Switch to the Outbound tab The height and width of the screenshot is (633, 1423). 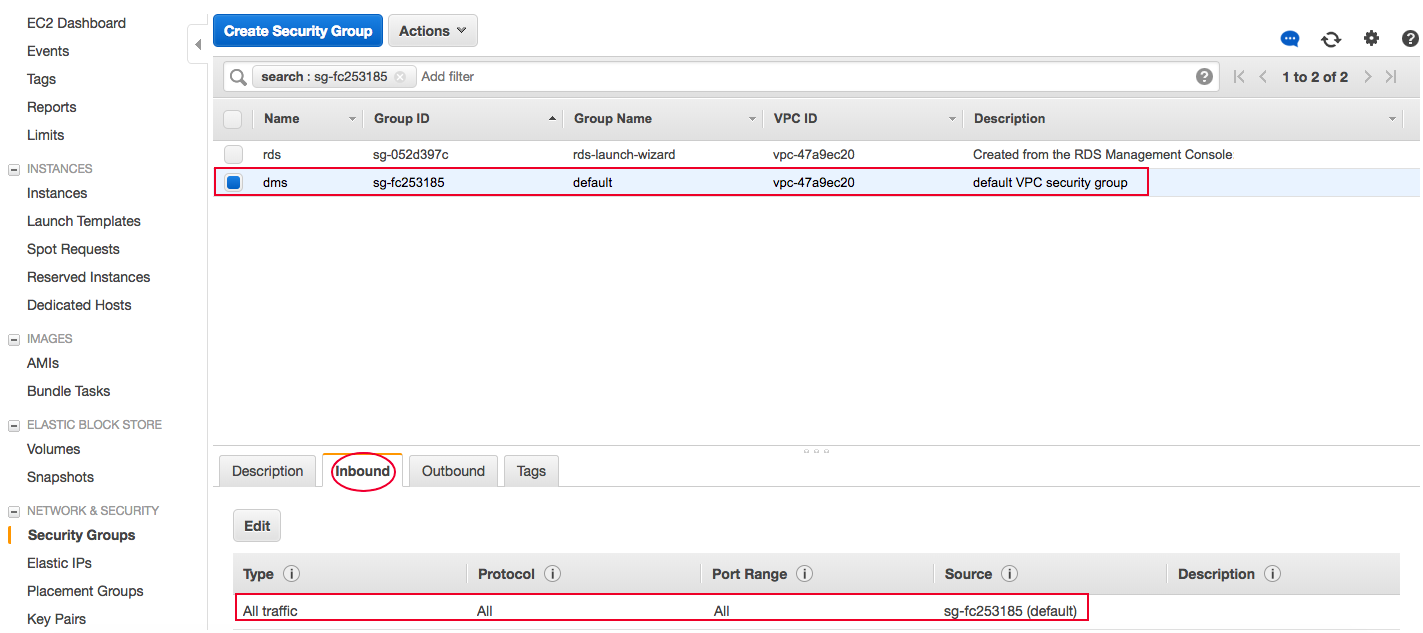point(453,471)
